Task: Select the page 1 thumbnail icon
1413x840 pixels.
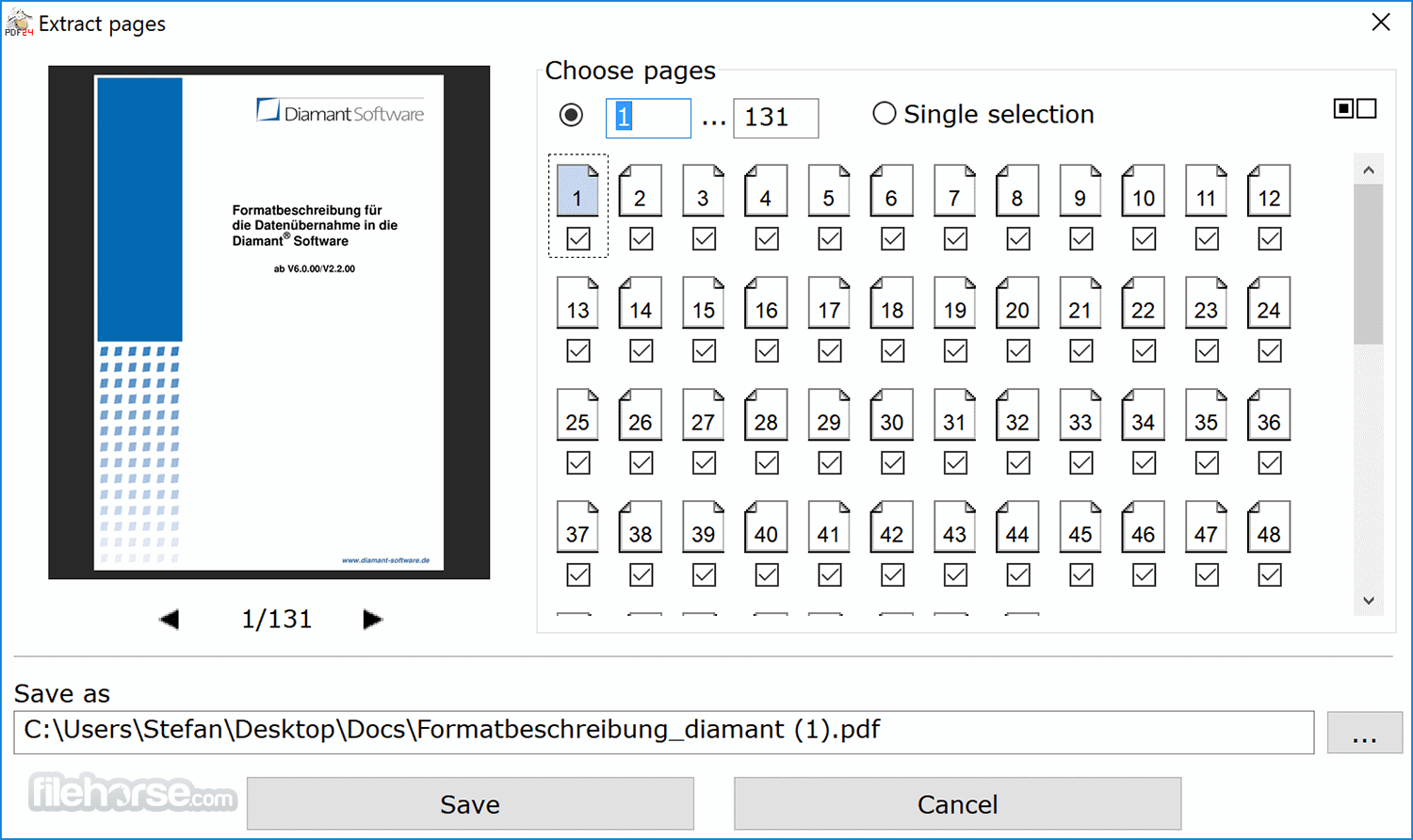Action: (577, 190)
